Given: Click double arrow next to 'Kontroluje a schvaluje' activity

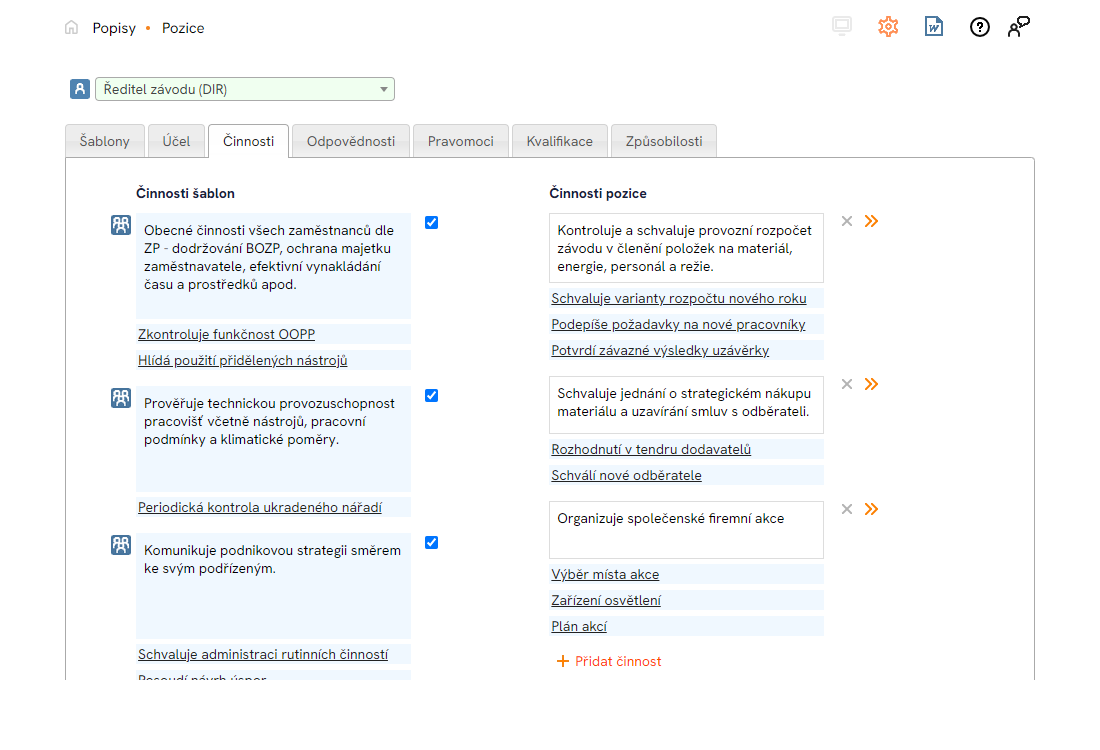Looking at the screenshot, I should [x=871, y=221].
